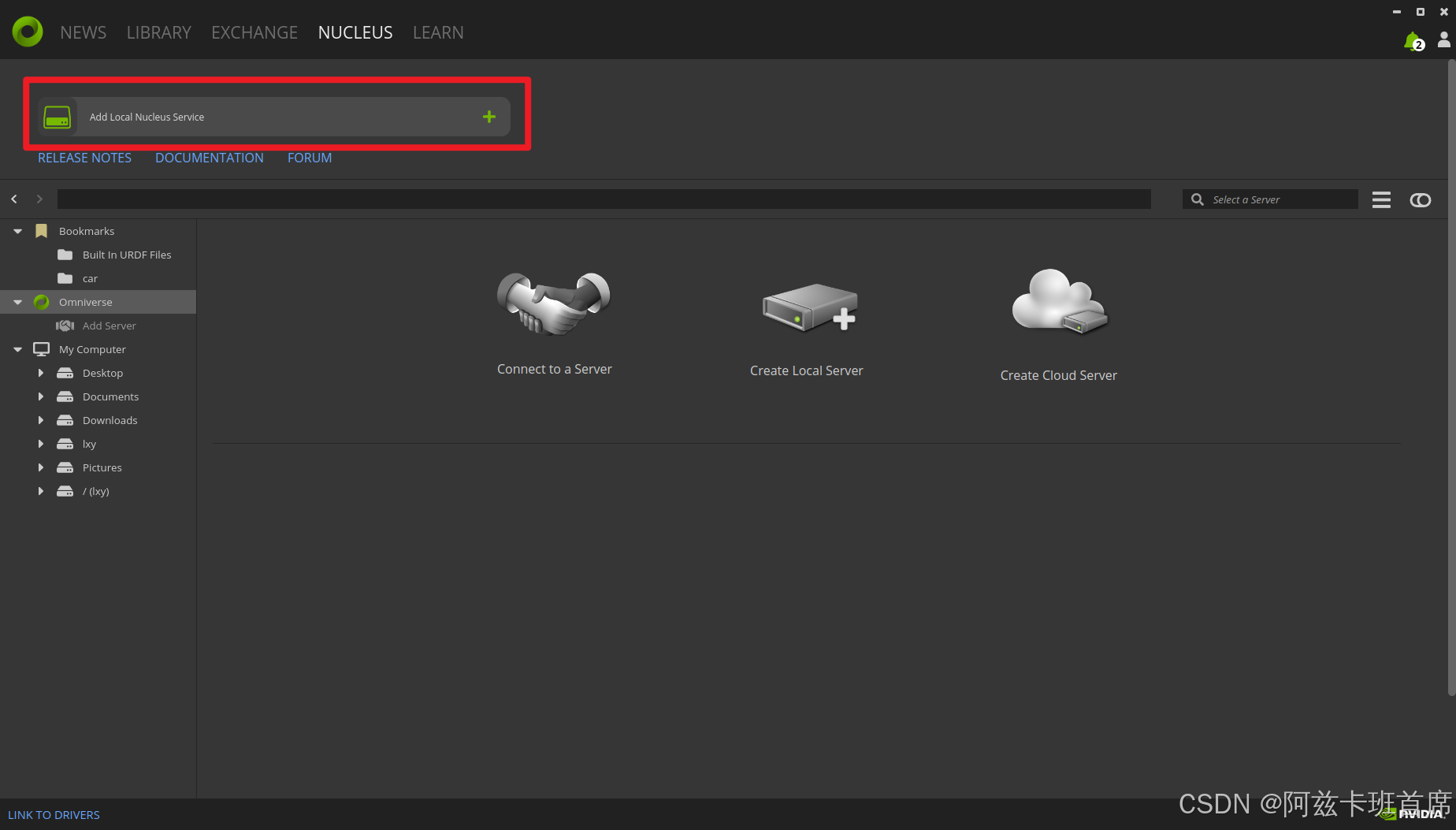1456x830 pixels.
Task: Collapse the Omniverse tree section
Action: [17, 302]
